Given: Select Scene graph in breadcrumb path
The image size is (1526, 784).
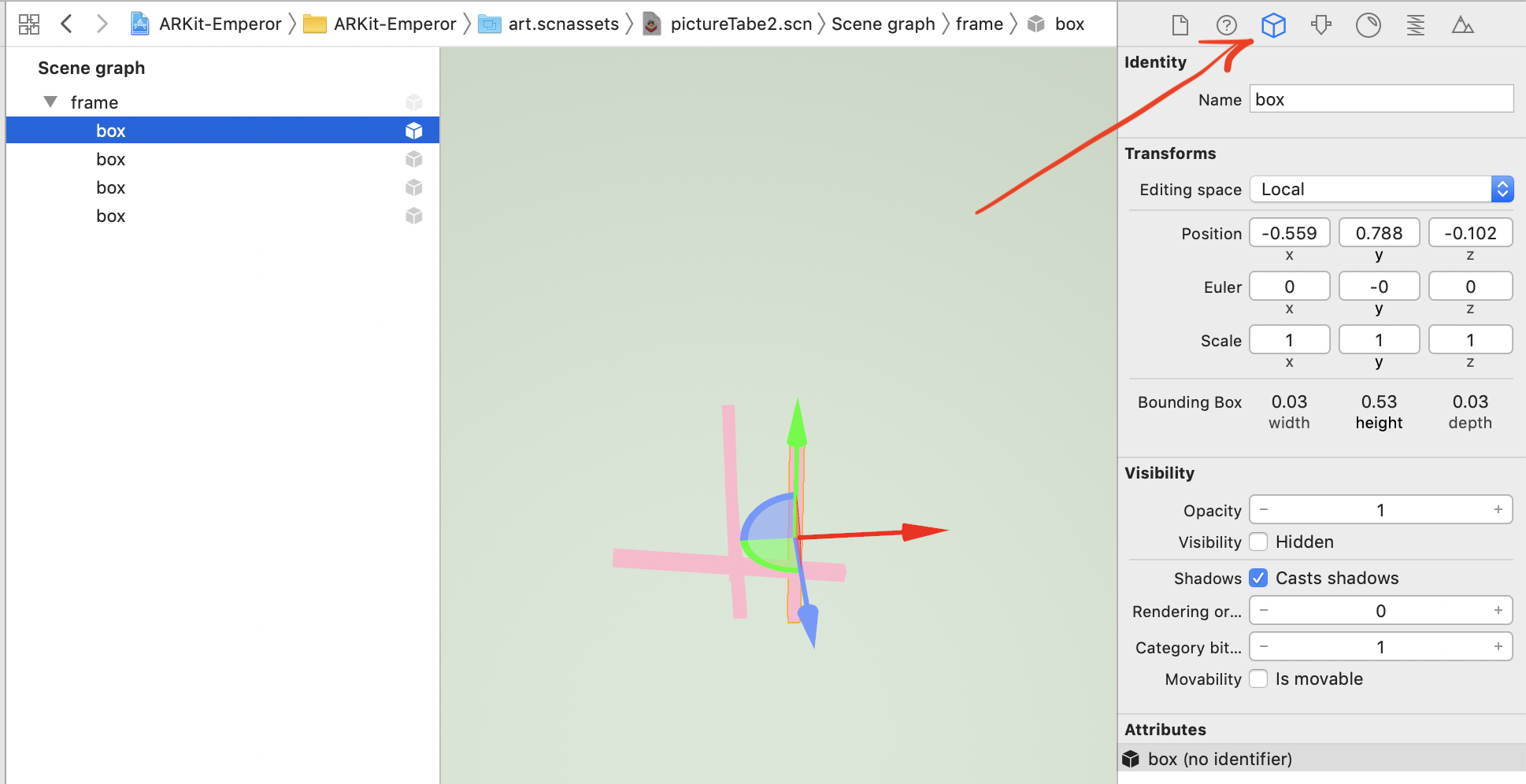Looking at the screenshot, I should pyautogui.click(x=883, y=24).
